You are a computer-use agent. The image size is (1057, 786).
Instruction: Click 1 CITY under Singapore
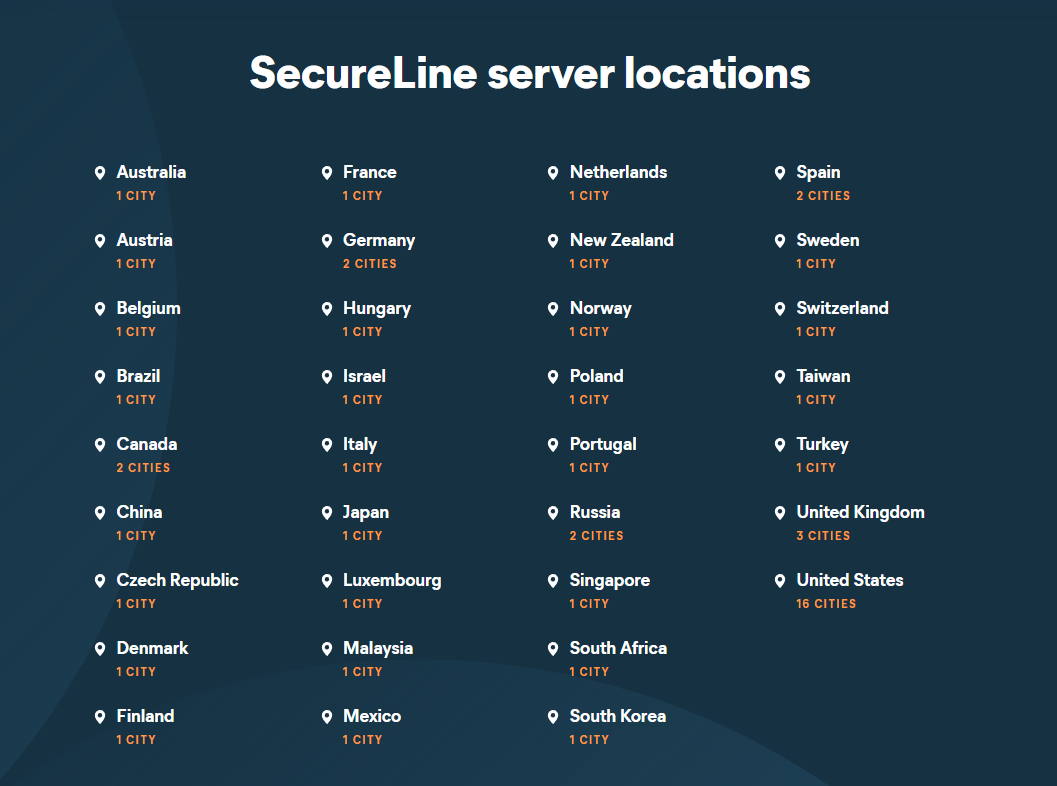tap(588, 604)
